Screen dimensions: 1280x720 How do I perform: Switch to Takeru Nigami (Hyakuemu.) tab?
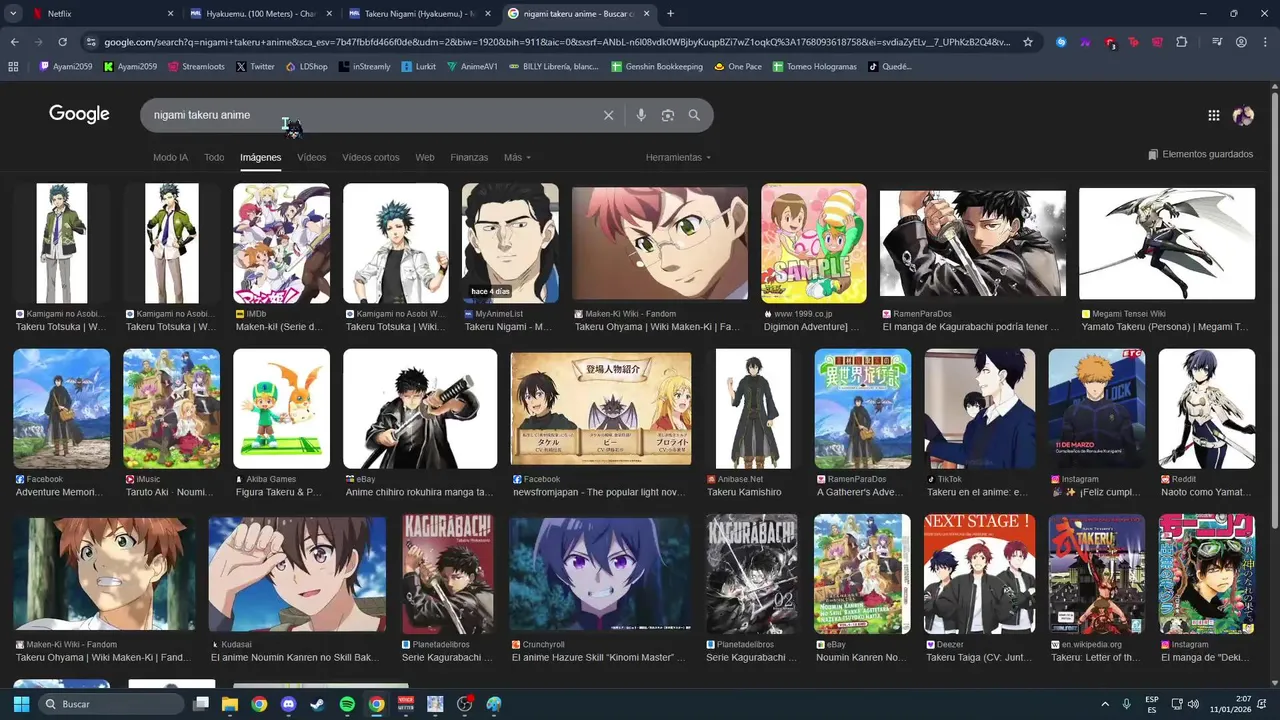click(x=417, y=14)
